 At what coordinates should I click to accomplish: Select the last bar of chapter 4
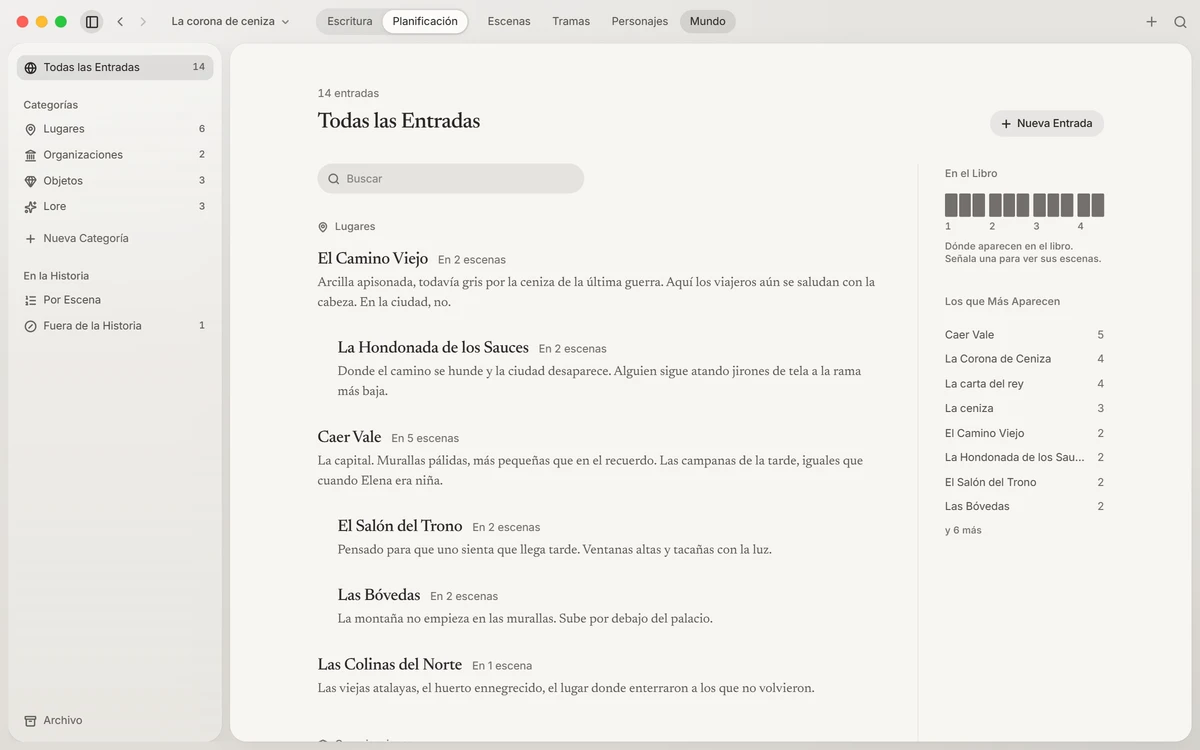point(1098,205)
